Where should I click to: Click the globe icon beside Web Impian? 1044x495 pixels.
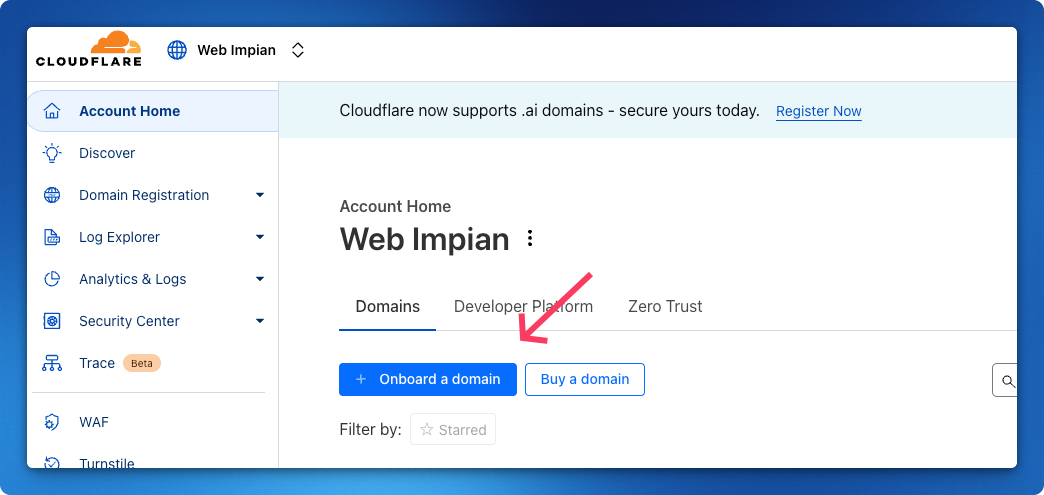(177, 50)
